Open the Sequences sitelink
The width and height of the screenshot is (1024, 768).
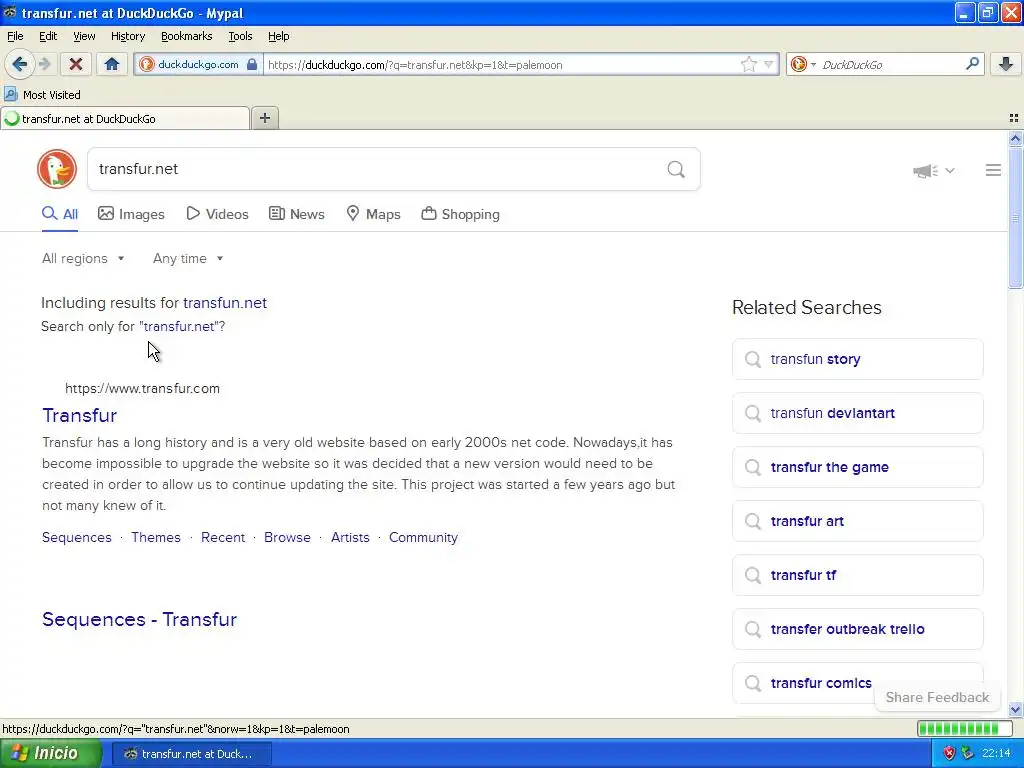tap(76, 537)
